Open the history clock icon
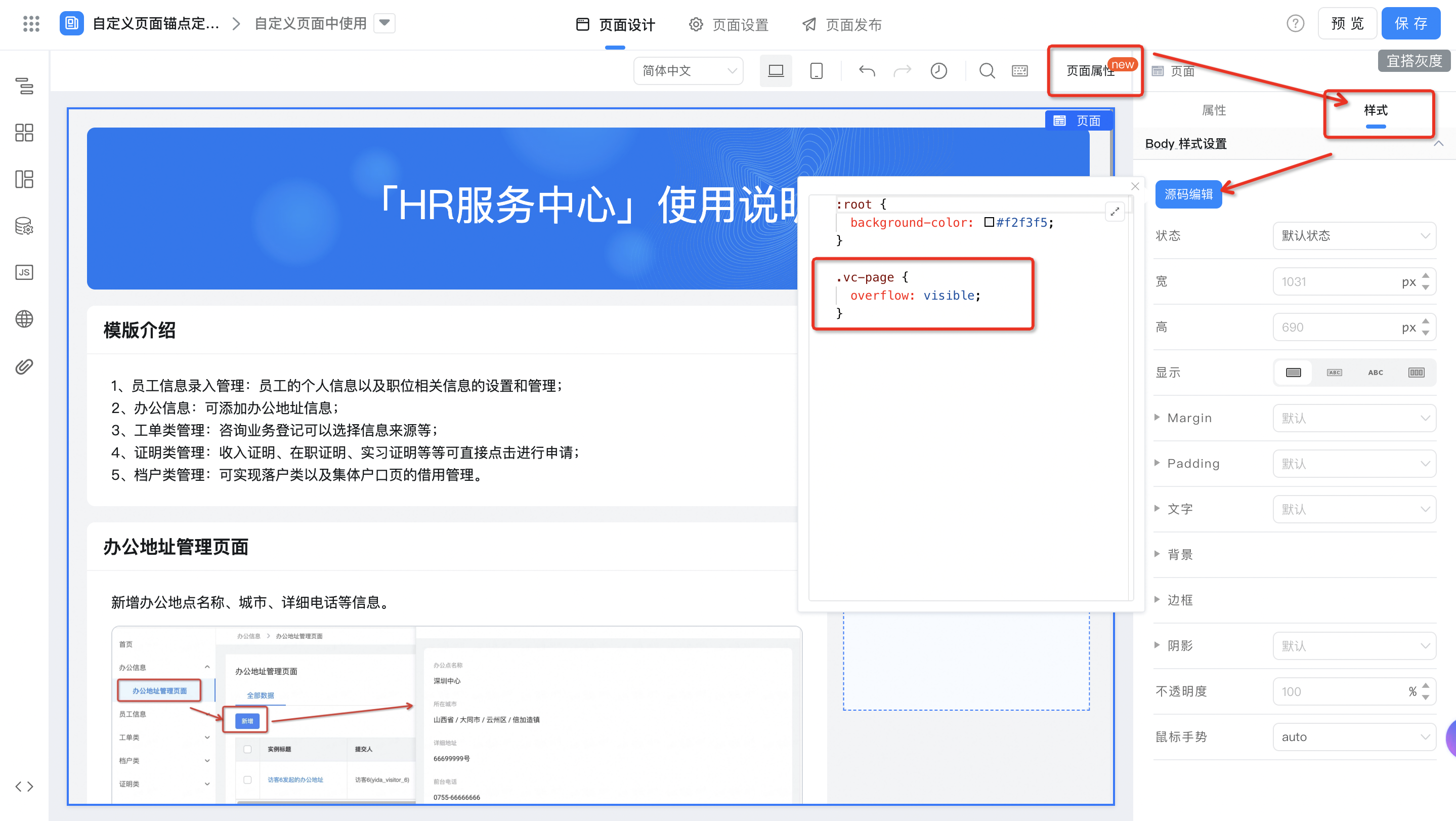This screenshot has height=821, width=1456. point(939,71)
